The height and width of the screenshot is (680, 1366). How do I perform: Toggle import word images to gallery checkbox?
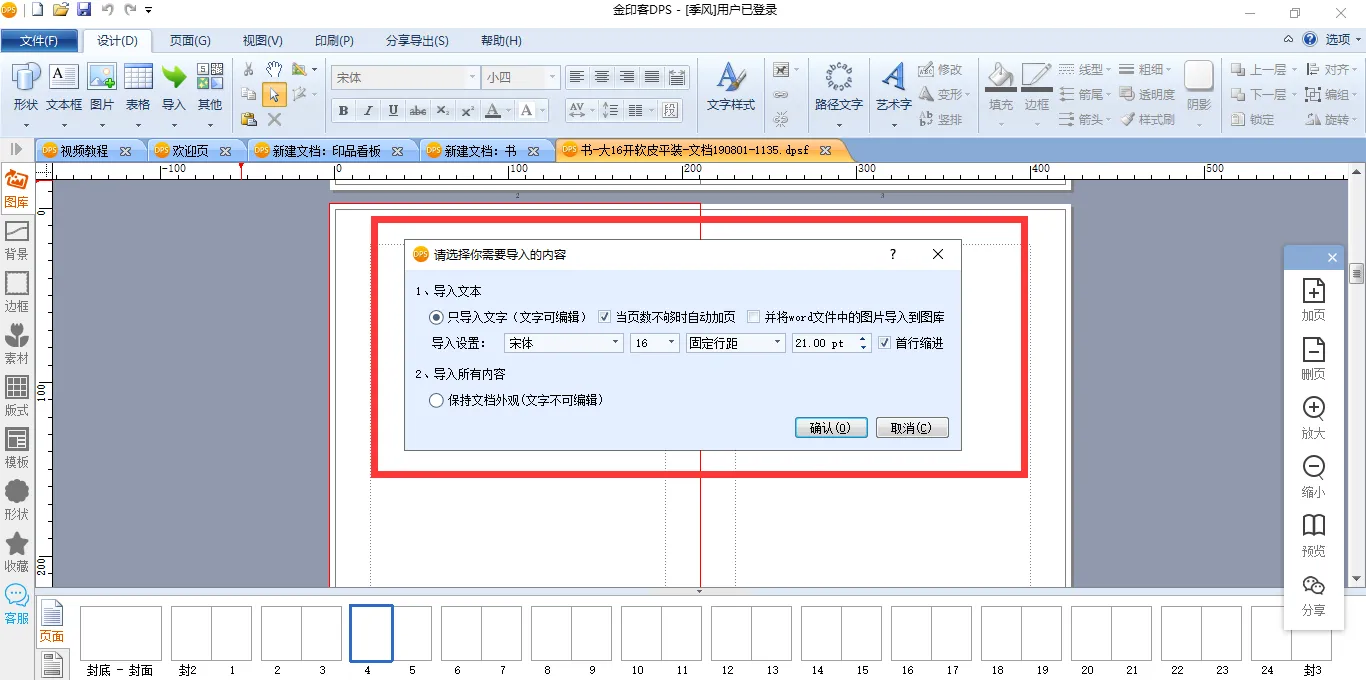(754, 317)
